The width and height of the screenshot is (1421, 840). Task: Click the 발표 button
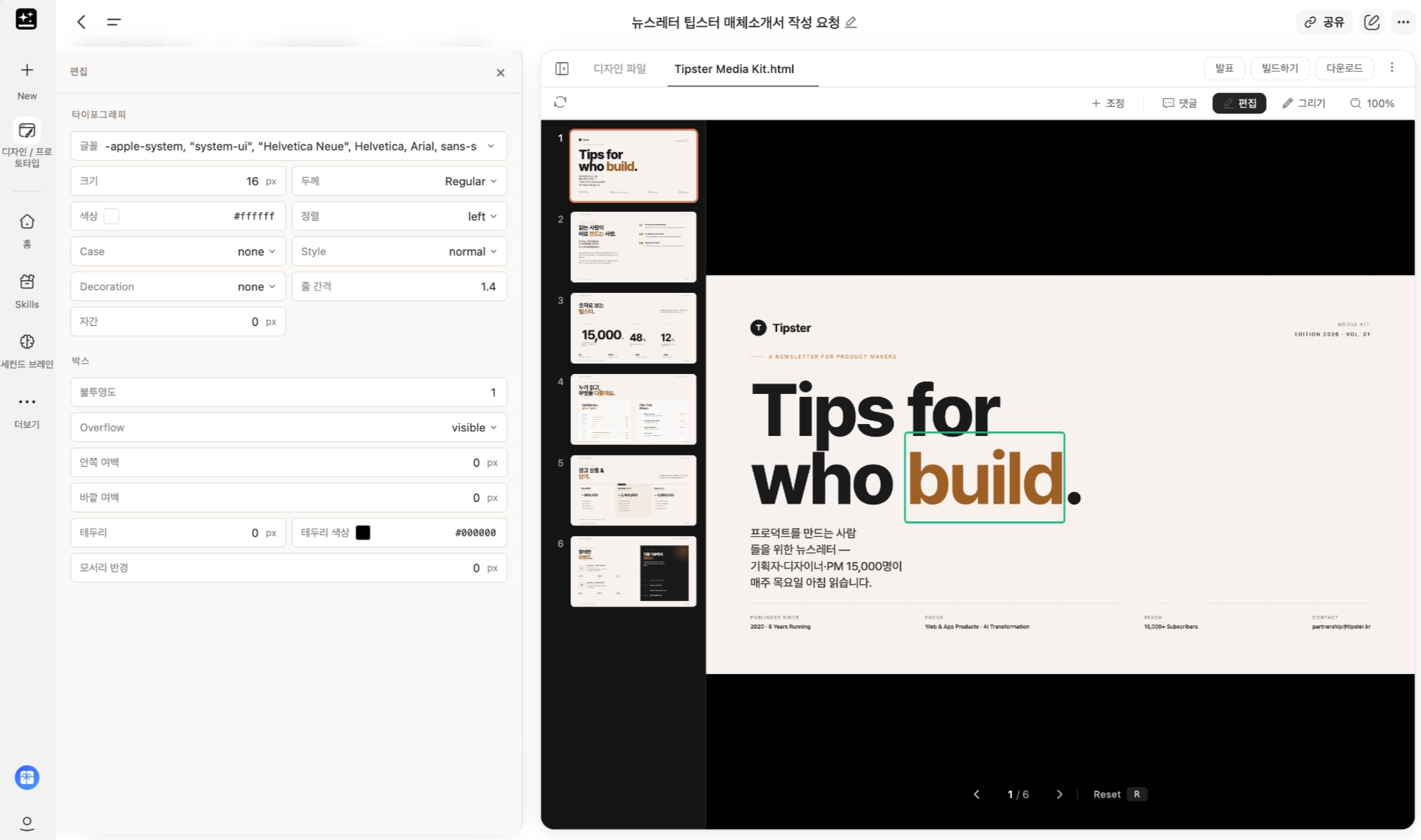[1225, 68]
